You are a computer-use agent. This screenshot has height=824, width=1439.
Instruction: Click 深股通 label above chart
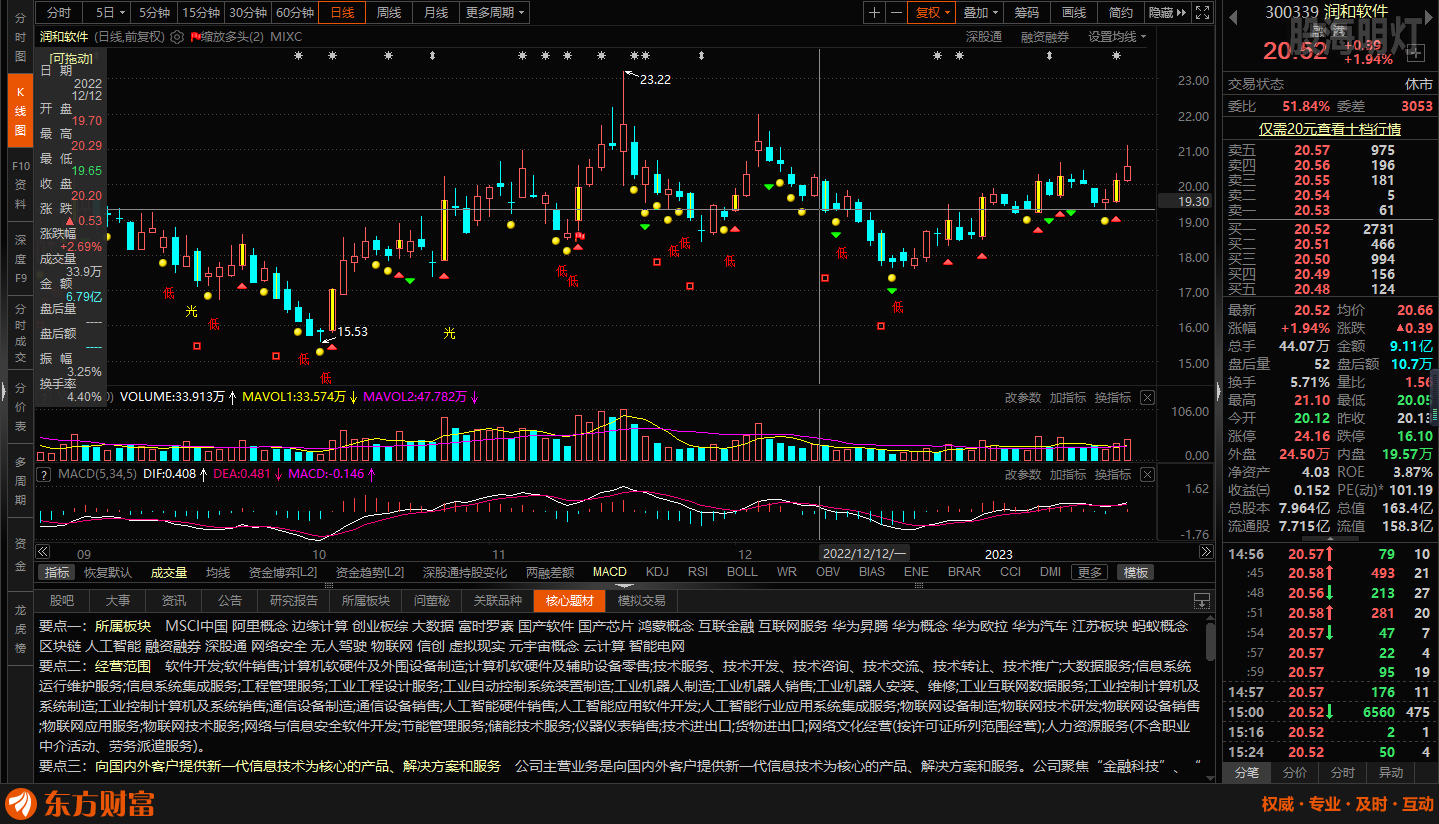coord(984,37)
